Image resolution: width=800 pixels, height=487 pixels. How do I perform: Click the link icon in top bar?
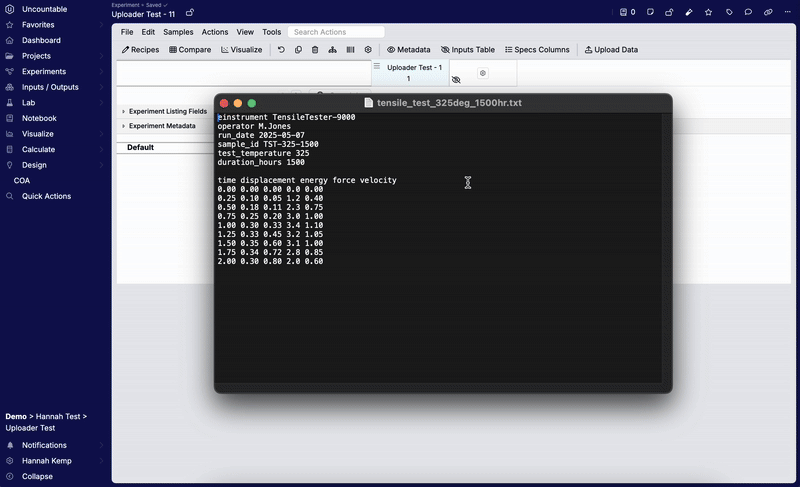768,12
